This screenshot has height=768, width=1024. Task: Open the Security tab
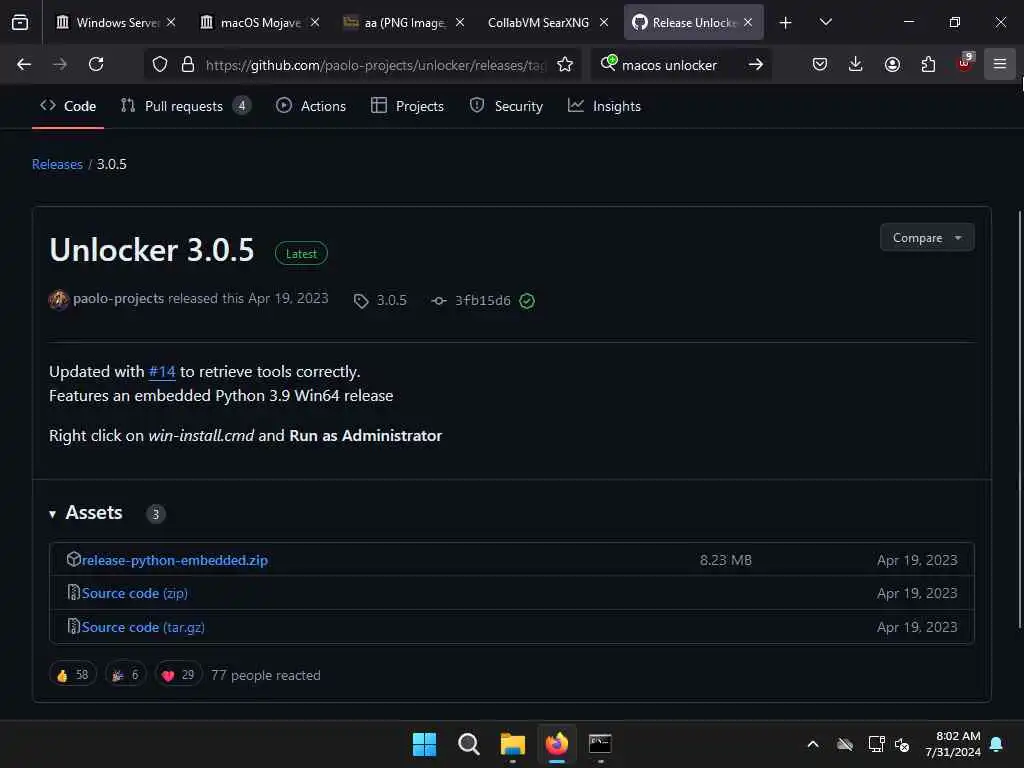pyautogui.click(x=506, y=106)
